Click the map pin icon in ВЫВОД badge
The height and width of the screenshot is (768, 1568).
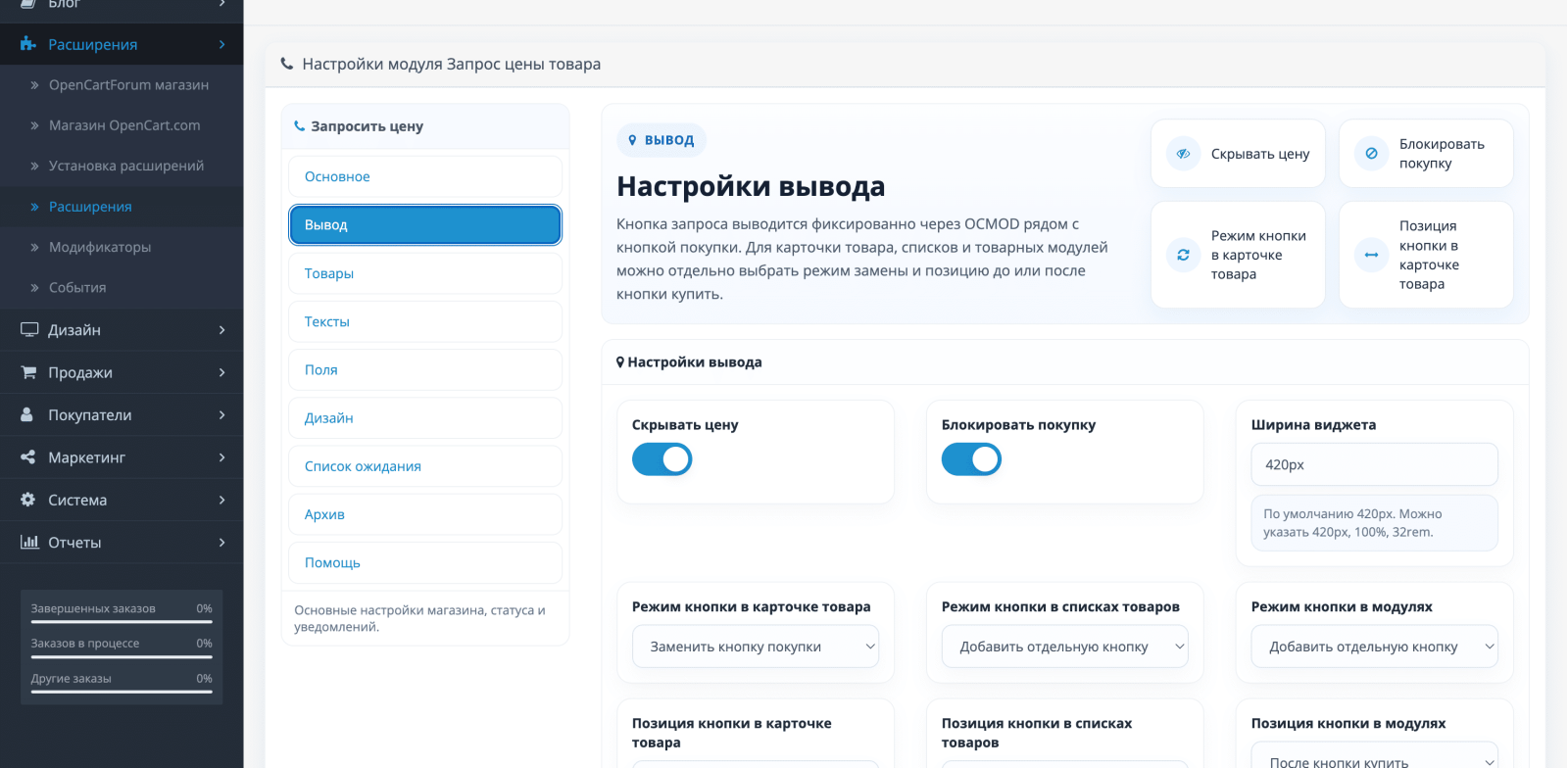[x=632, y=140]
